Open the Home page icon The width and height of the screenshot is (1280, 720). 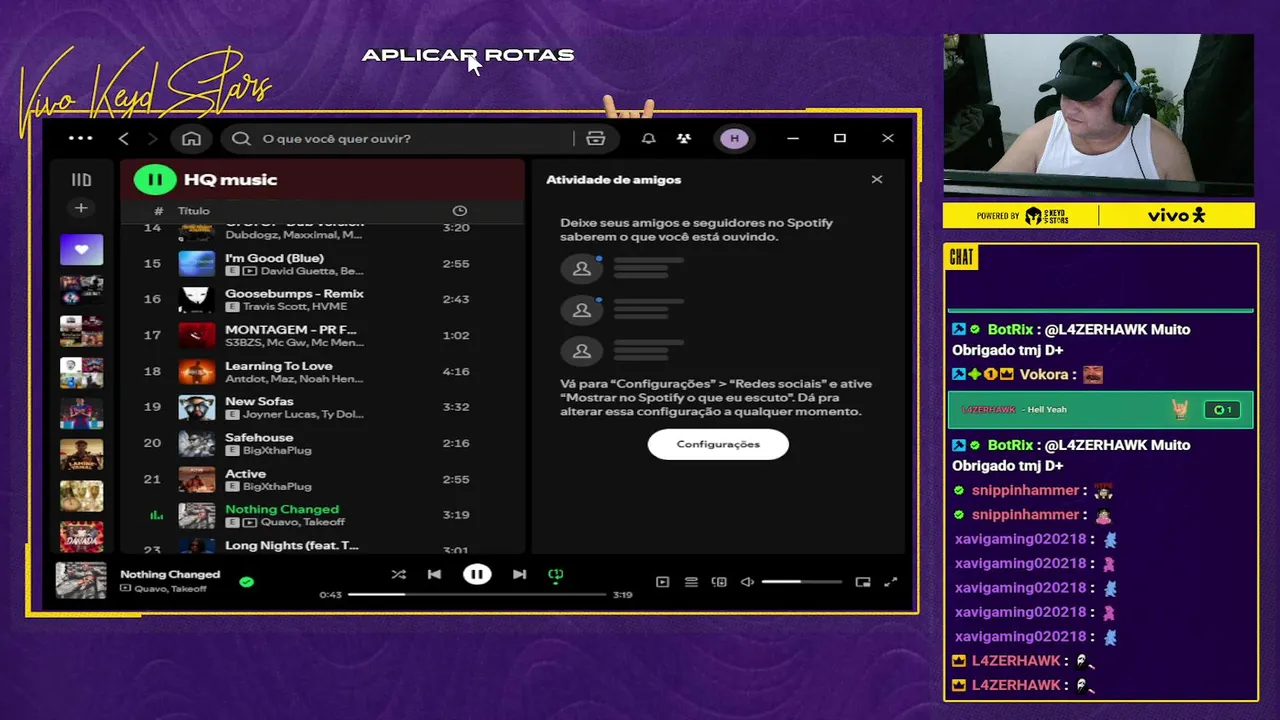(191, 138)
